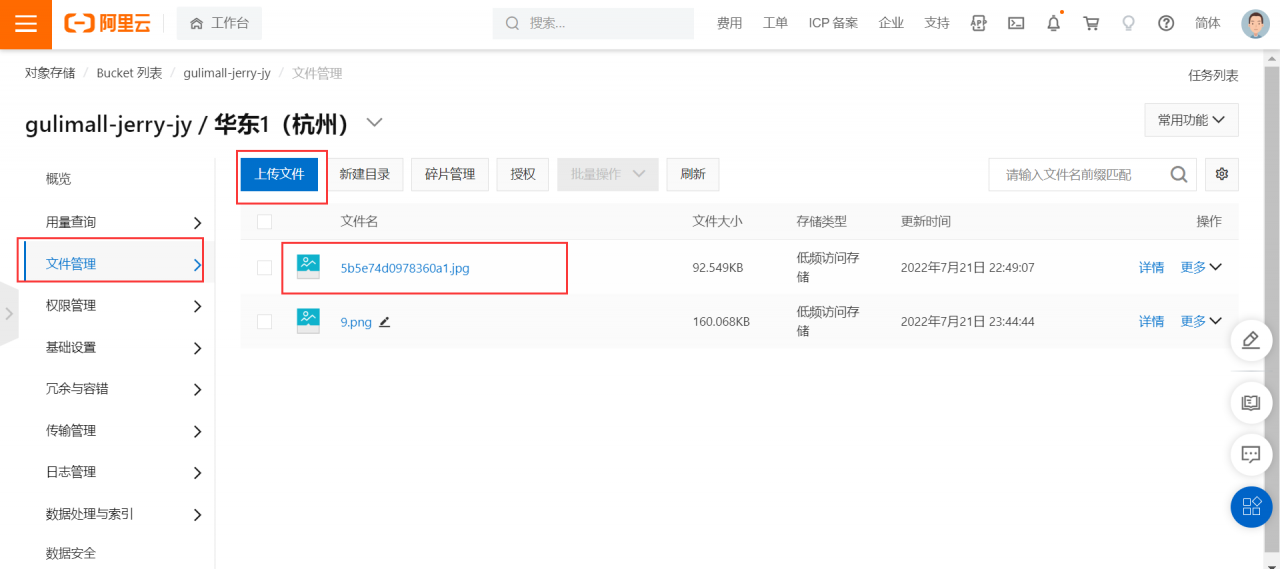Screen dimensions: 1280x569
Task: Open the bucket region switcher chevron
Action: click(374, 122)
